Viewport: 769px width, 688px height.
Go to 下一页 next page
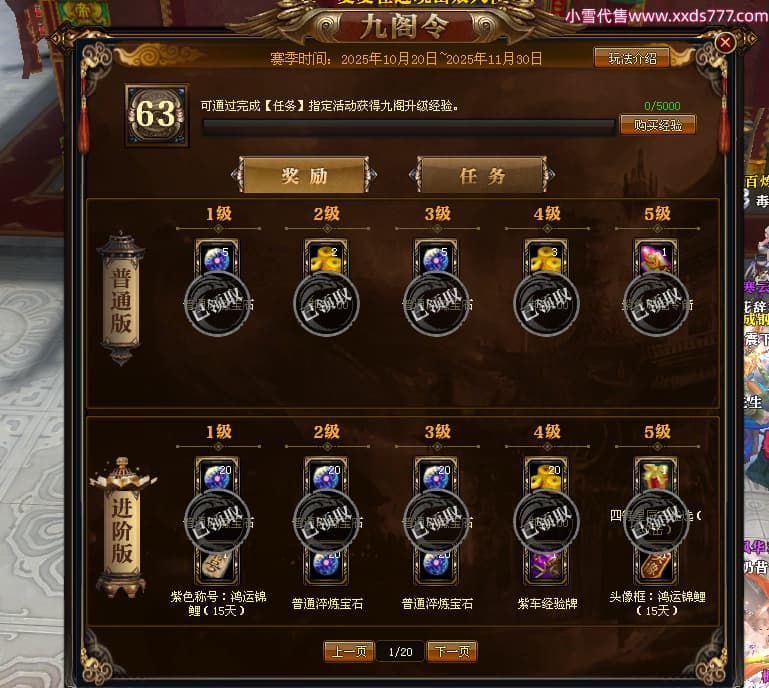pos(452,651)
